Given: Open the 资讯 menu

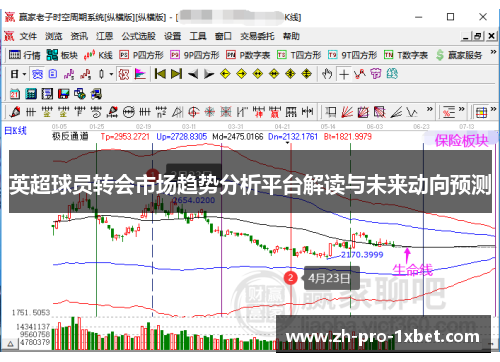Looking at the screenshot, I should coord(79,36).
